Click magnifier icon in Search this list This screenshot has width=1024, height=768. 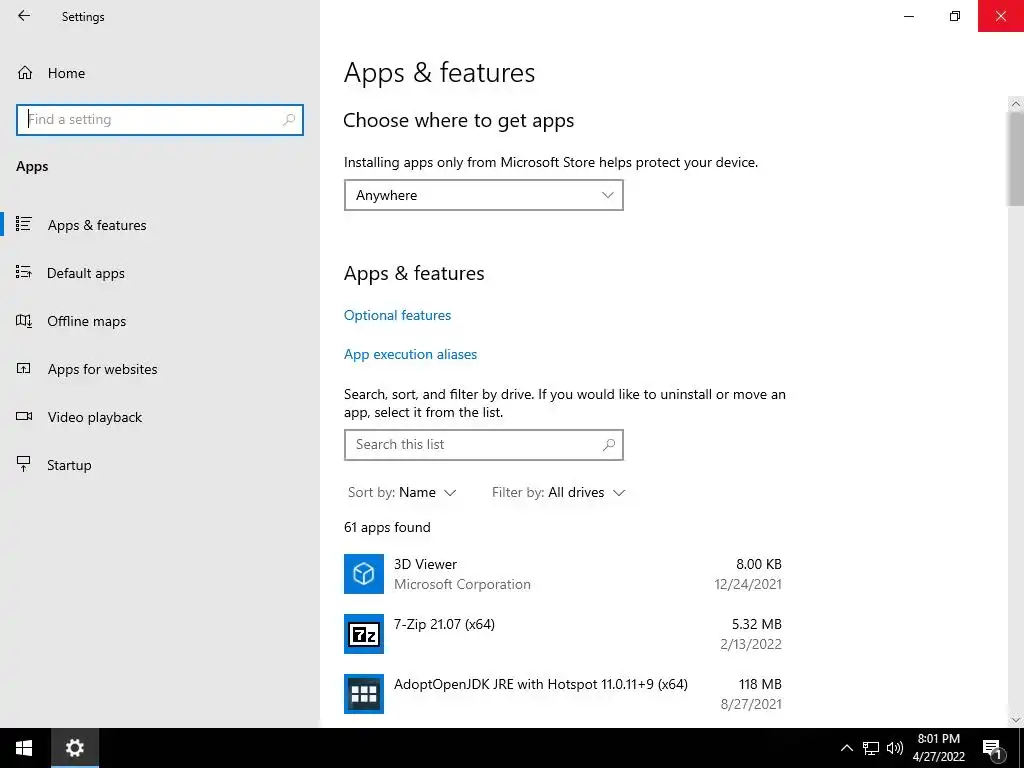(609, 445)
